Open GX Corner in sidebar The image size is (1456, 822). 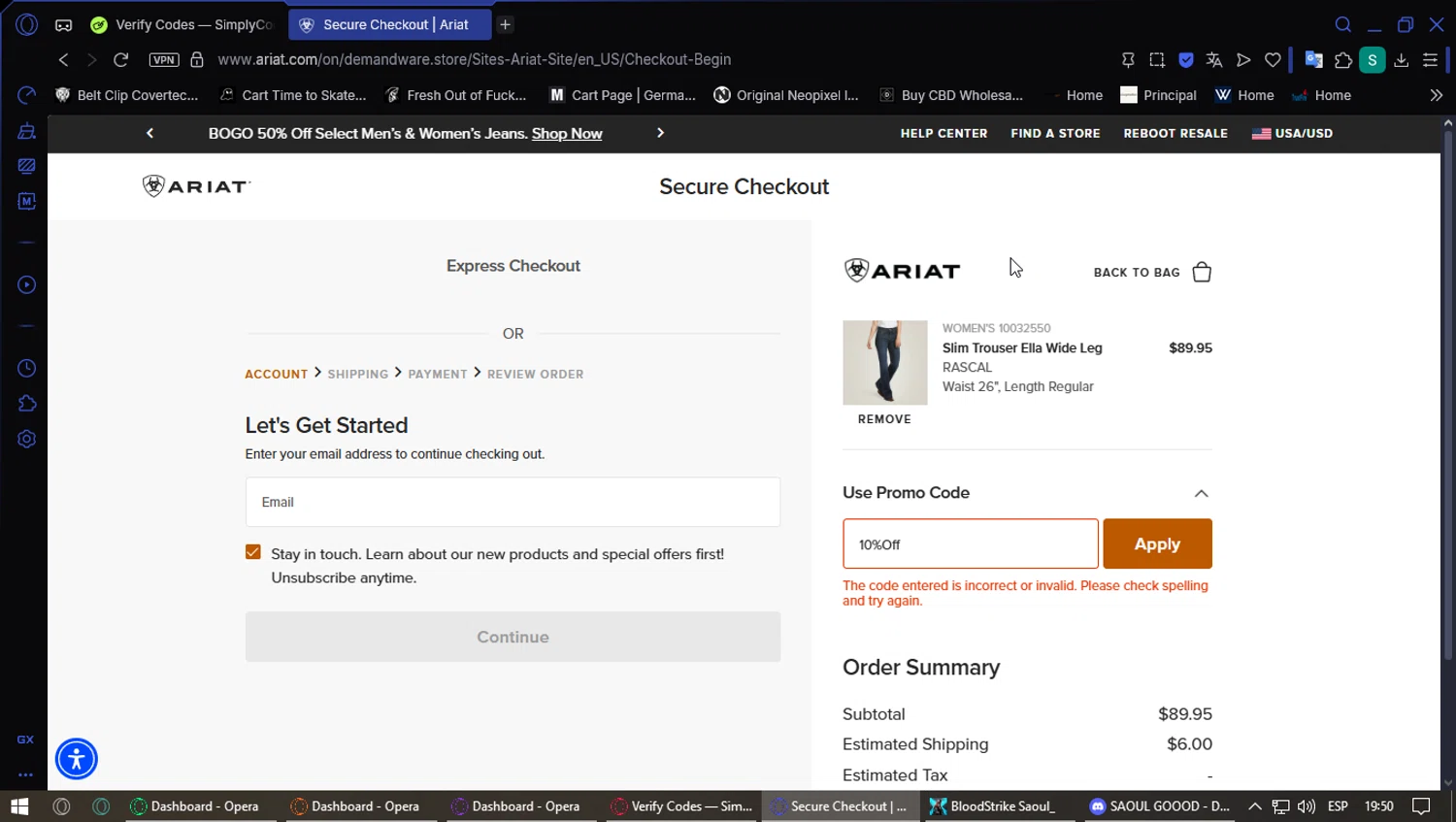pyautogui.click(x=26, y=740)
